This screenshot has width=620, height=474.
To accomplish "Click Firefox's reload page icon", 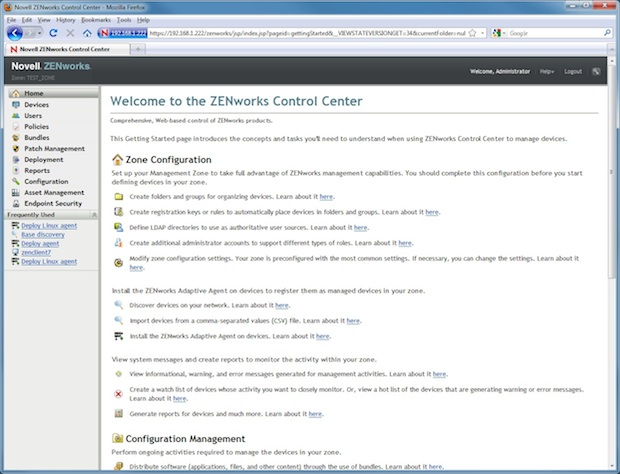I will click(53, 33).
